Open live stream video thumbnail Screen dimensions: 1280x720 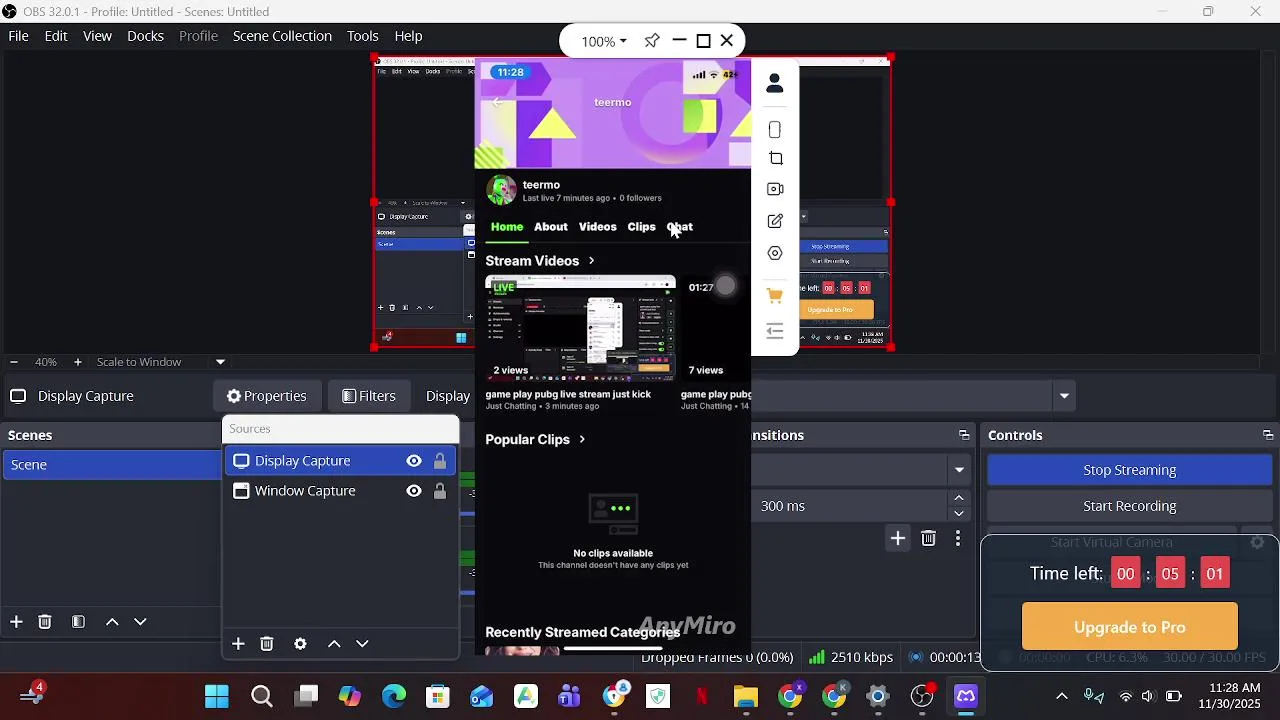[x=580, y=328]
